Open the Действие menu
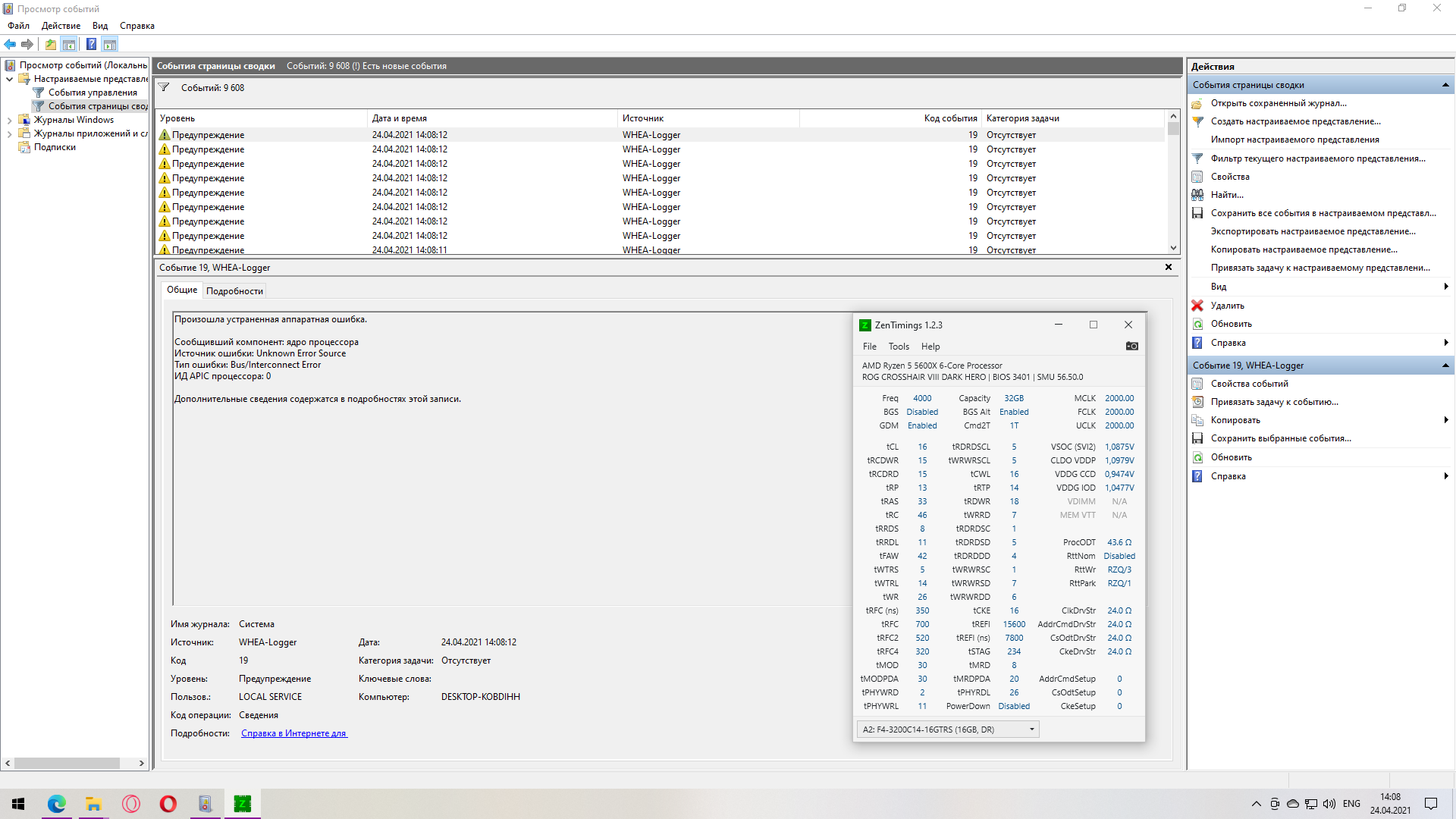Screen dimensions: 1456x819 click(x=61, y=26)
